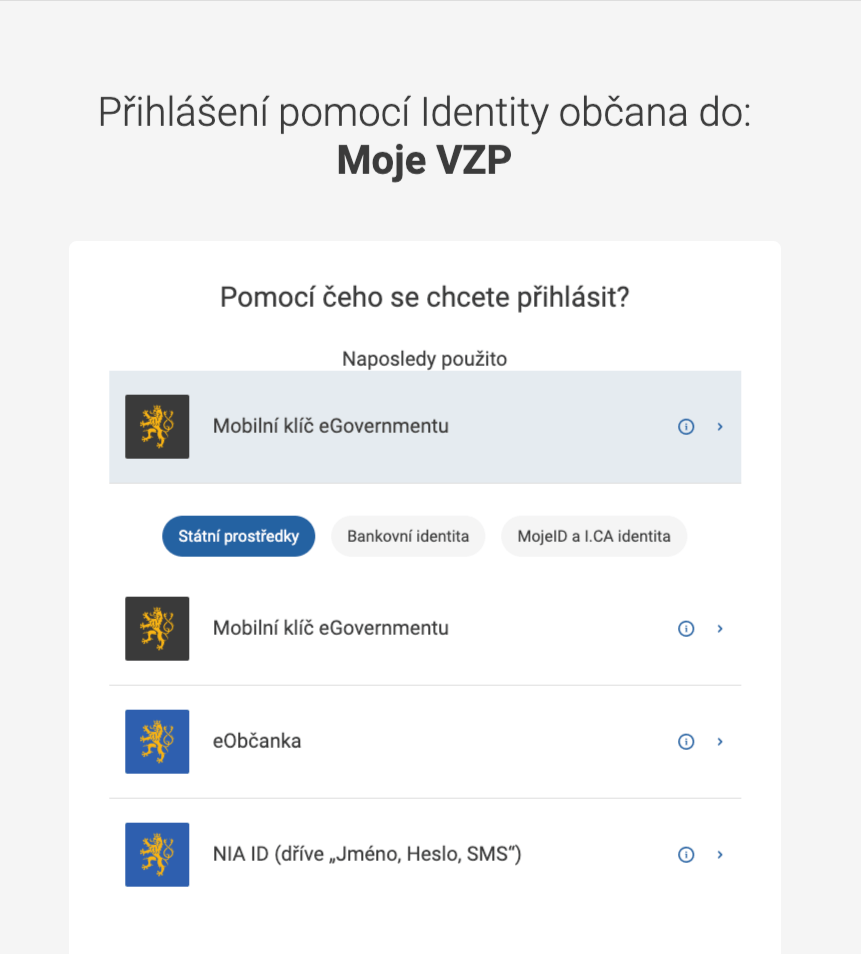Show info for NIA ID login method
This screenshot has height=954, width=861.
click(686, 855)
